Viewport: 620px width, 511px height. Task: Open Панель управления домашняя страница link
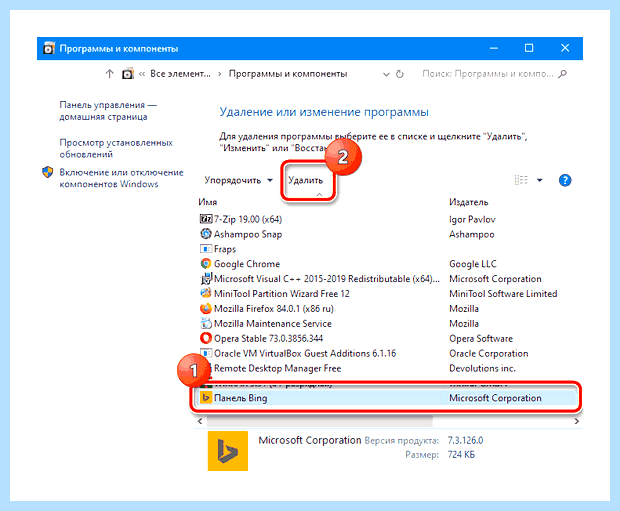(x=108, y=111)
